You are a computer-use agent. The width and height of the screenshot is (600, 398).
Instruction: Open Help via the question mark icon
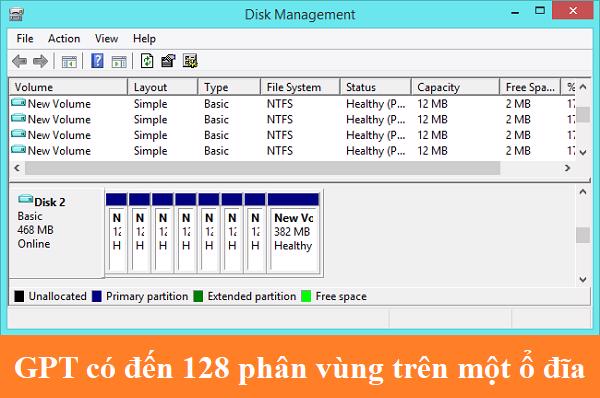pyautogui.click(x=97, y=61)
